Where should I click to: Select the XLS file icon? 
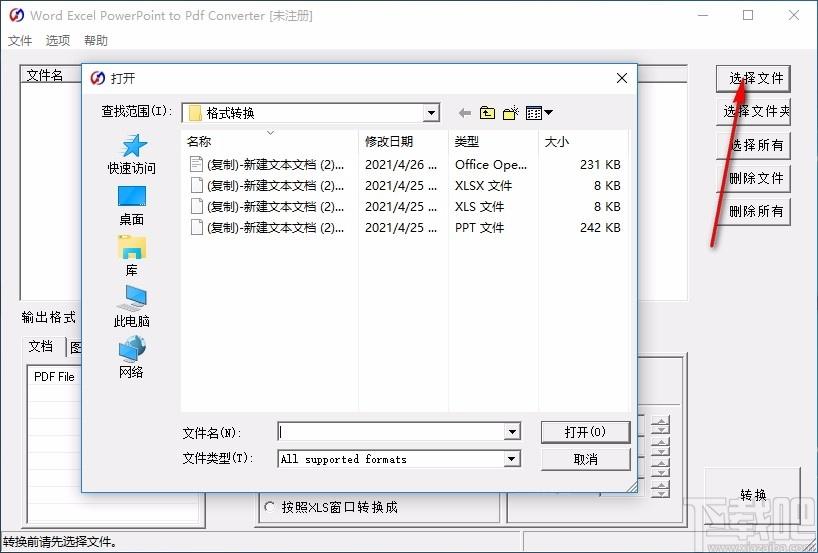coord(196,207)
